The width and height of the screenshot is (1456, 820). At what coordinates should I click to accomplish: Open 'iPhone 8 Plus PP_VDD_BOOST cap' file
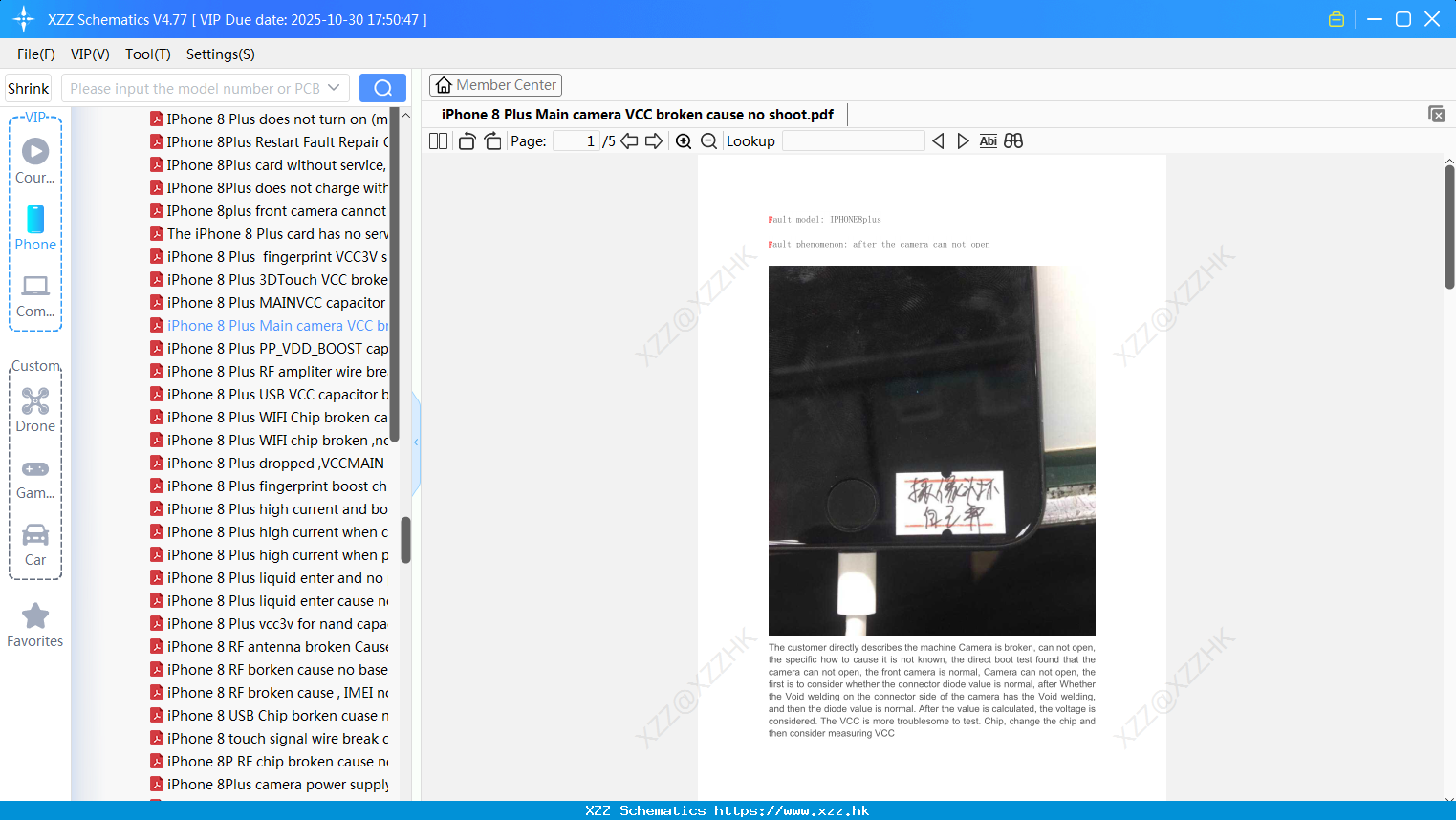point(270,349)
